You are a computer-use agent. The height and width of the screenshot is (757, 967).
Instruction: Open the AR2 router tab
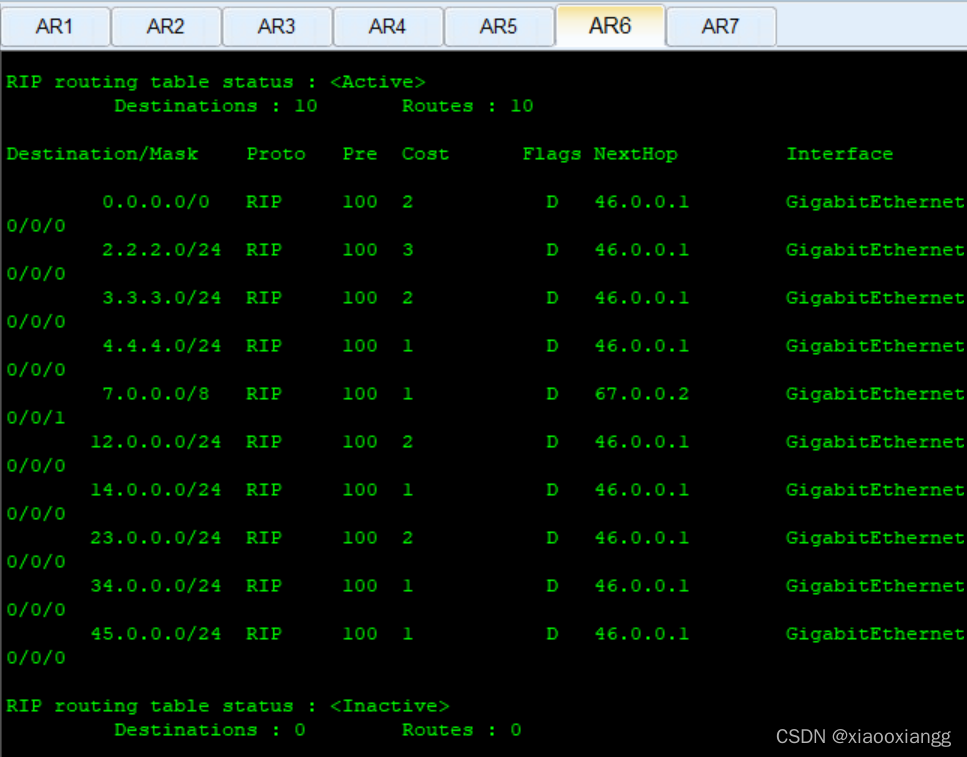166,26
